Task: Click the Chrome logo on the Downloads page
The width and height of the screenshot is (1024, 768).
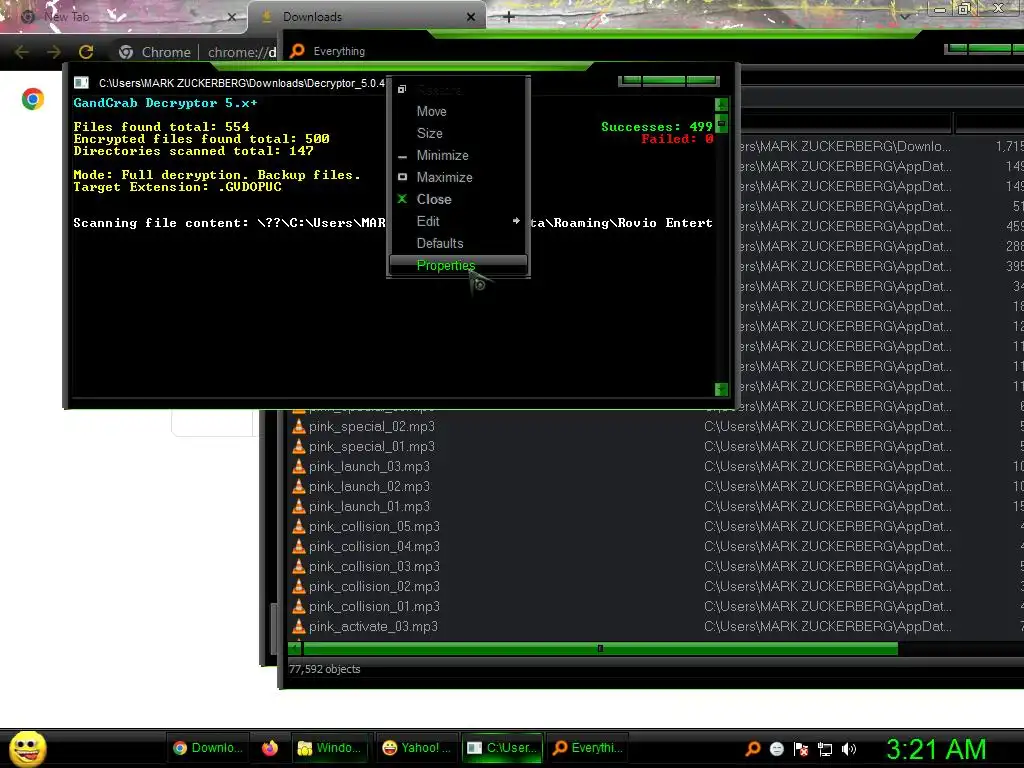Action: coord(33,99)
